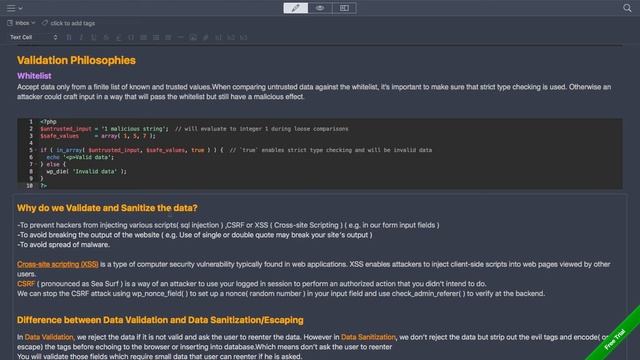
Task: Collapse code fold at line 5
Action: pos(36,150)
